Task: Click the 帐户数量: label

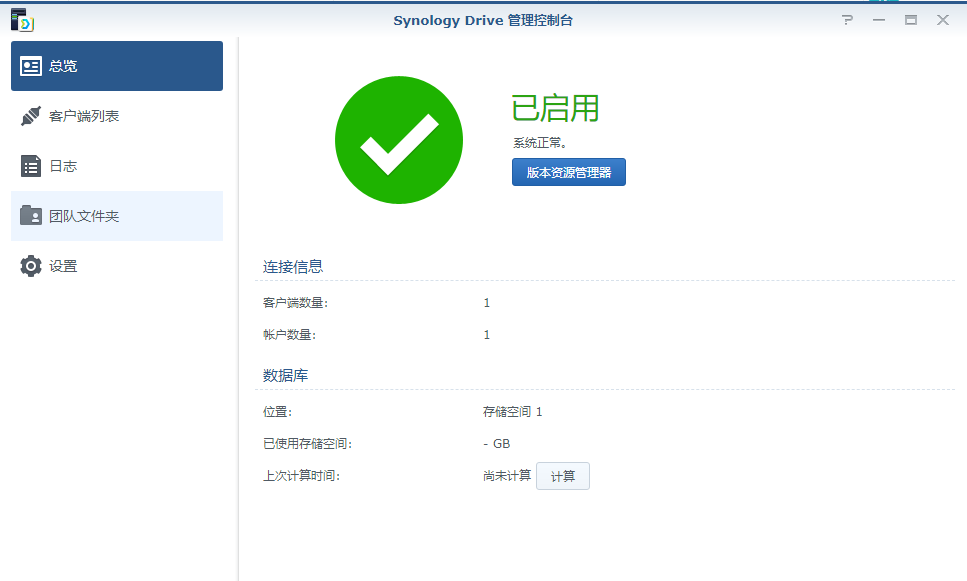Action: point(289,335)
